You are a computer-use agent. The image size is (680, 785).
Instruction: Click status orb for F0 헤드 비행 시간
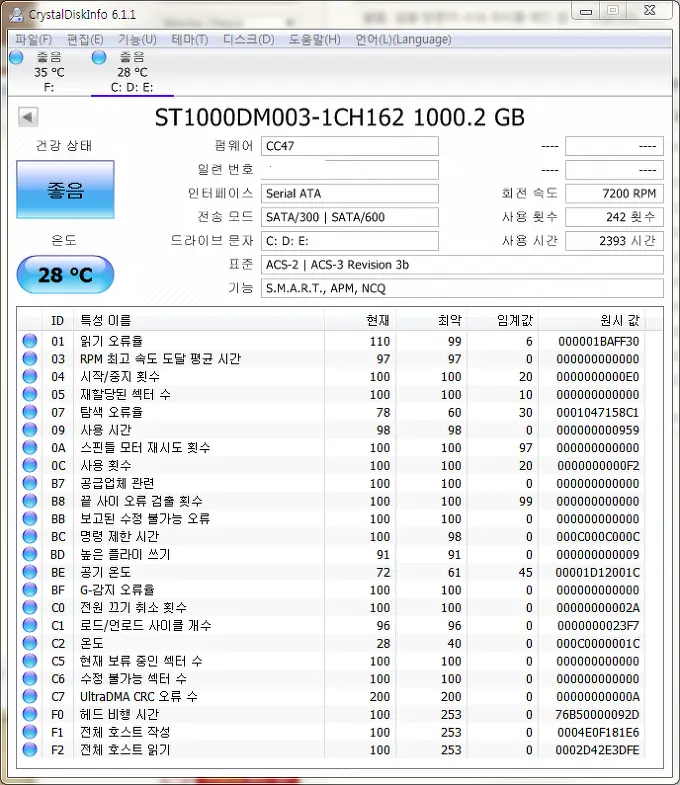(30, 714)
